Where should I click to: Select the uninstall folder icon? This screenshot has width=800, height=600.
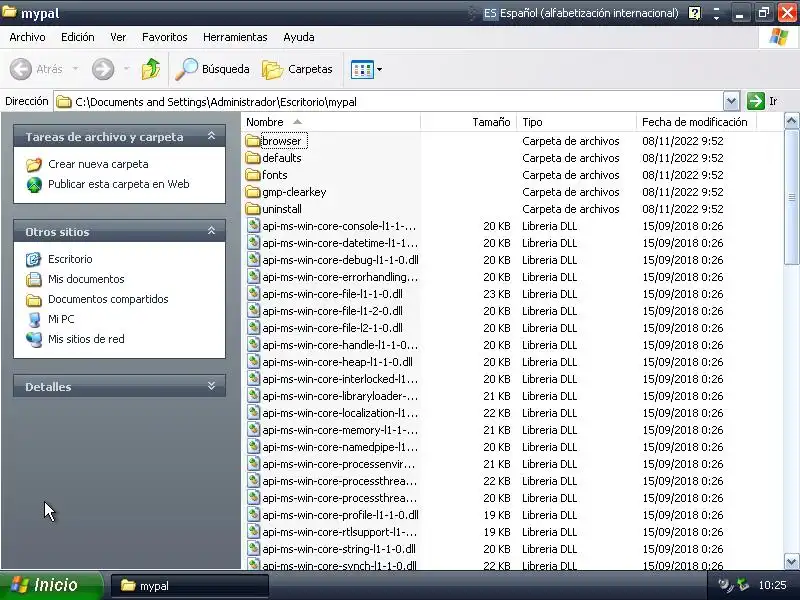[x=253, y=209]
